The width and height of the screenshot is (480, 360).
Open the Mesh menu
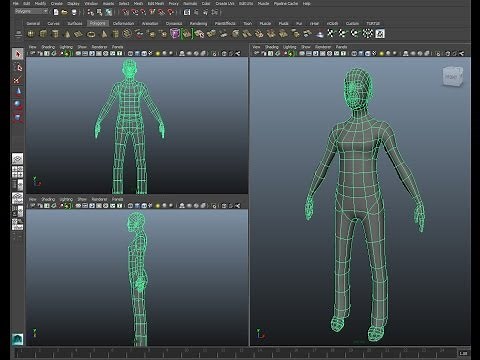[138, 4]
